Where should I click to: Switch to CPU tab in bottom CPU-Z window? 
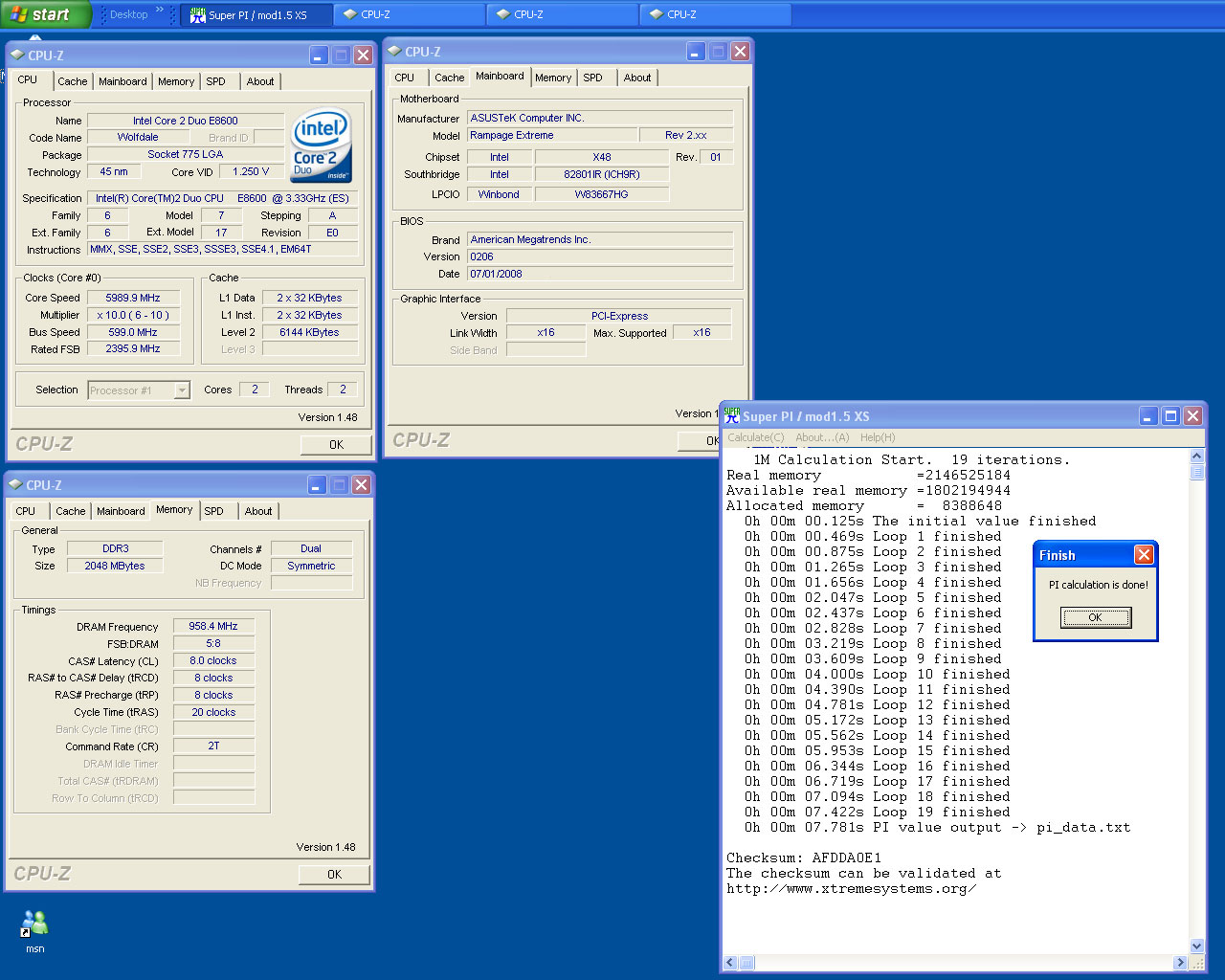pyautogui.click(x=26, y=512)
